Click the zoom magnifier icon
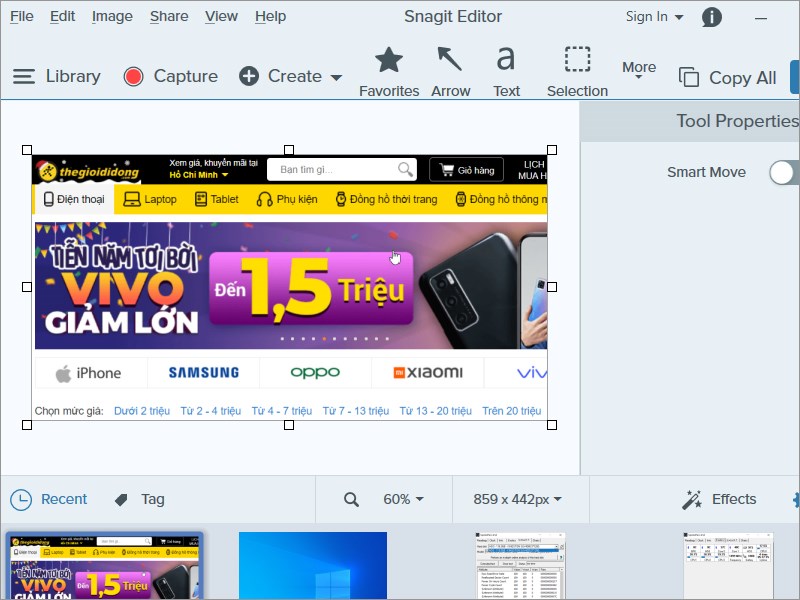Viewport: 800px width, 600px height. pos(351,499)
